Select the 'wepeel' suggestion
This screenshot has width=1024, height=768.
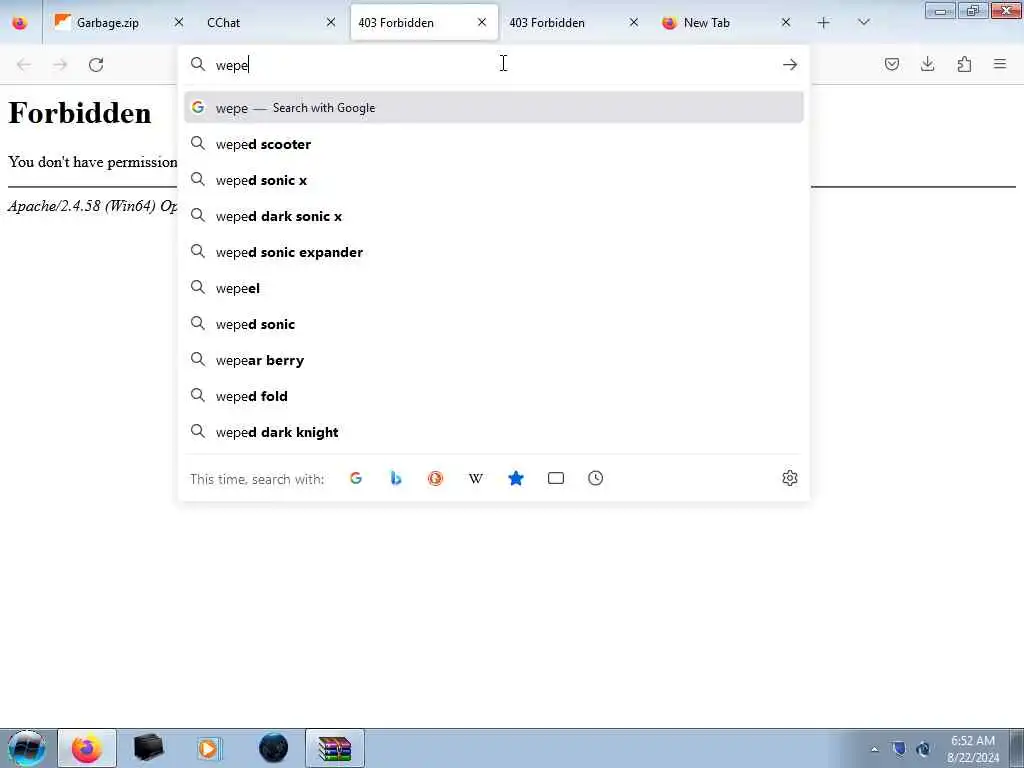point(494,288)
